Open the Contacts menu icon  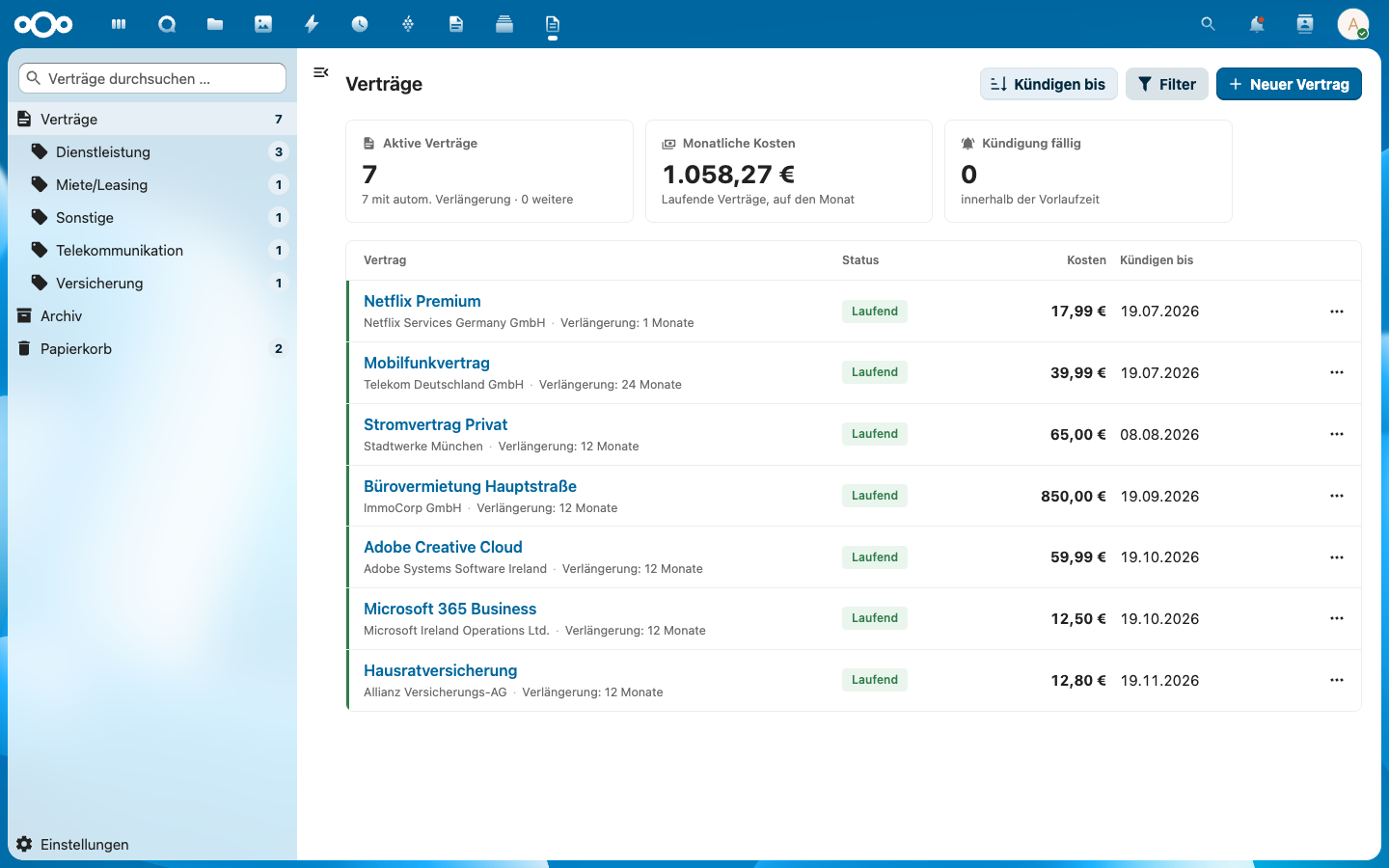(1305, 24)
